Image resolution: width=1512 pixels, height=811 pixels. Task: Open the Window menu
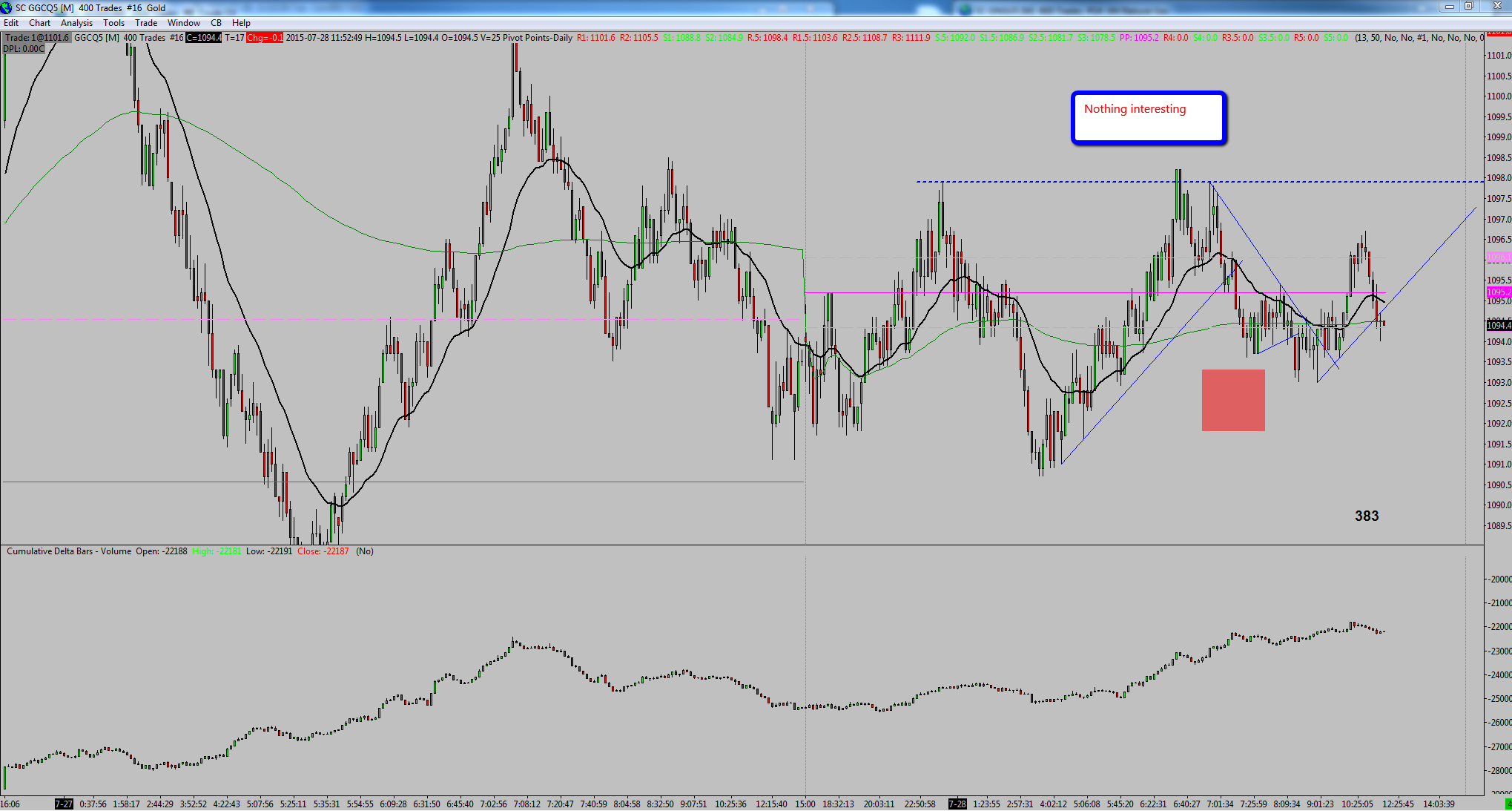[184, 23]
